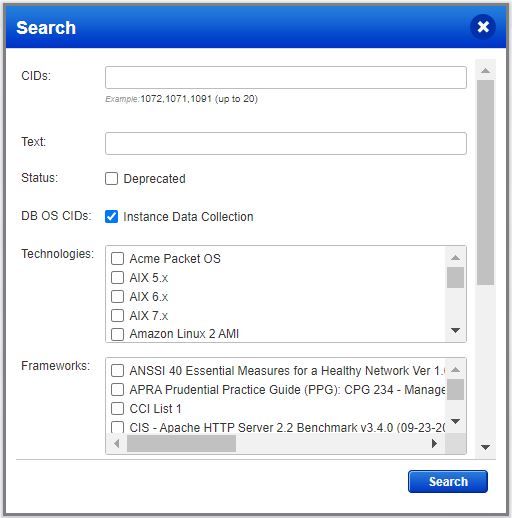Uncheck Instance Data Collection checkbox
Image resolution: width=512 pixels, height=518 pixels.
pos(111,216)
